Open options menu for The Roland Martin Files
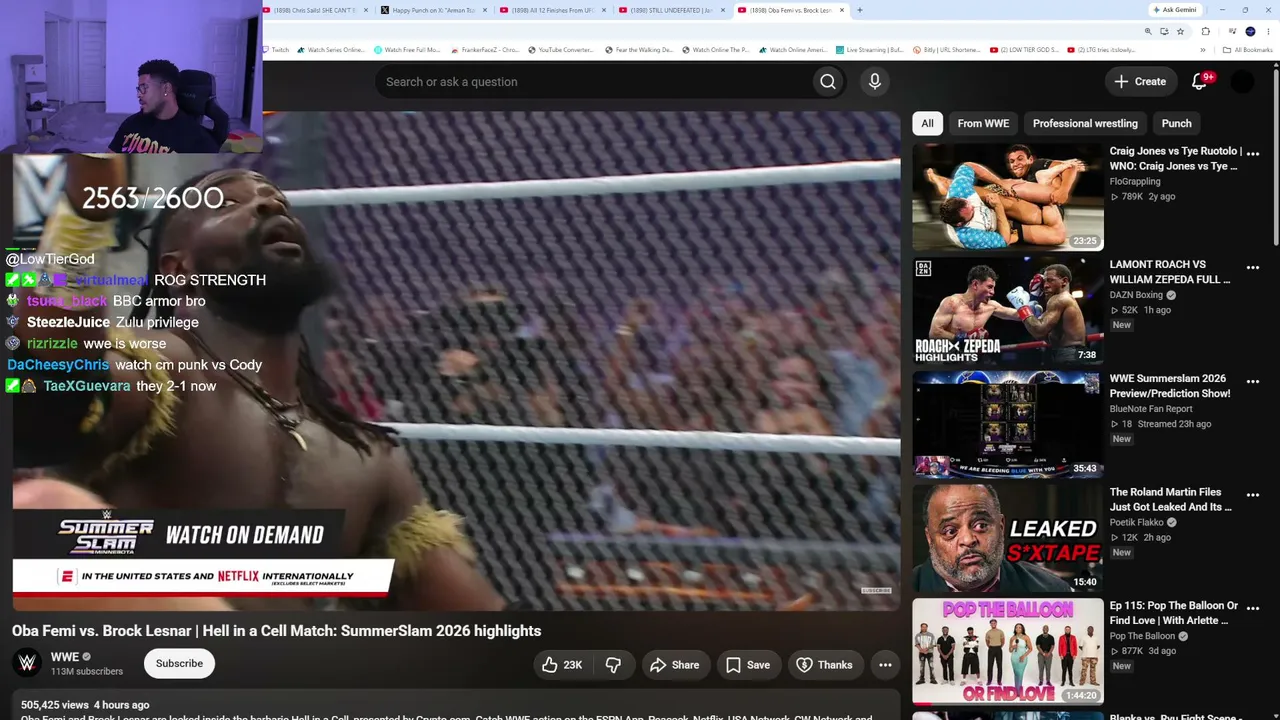Screen dimensions: 1280x720 tap(1253, 495)
